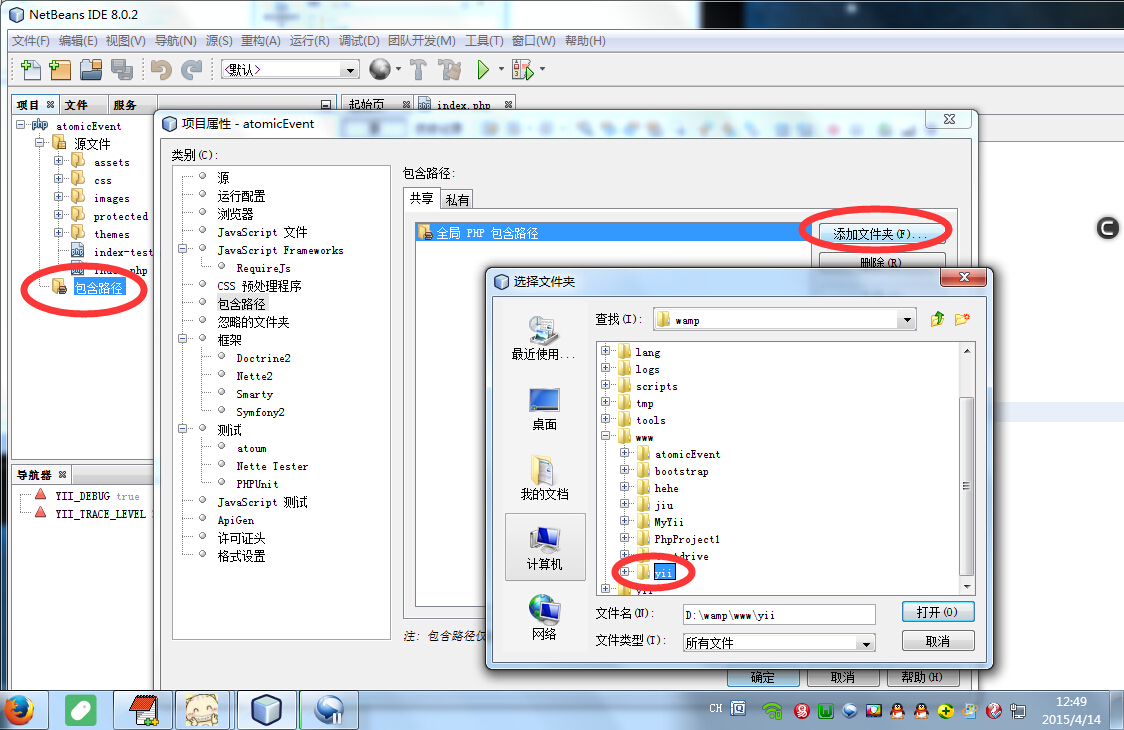The image size is (1124, 730).
Task: Click the Redo toolbar icon
Action: pos(191,70)
